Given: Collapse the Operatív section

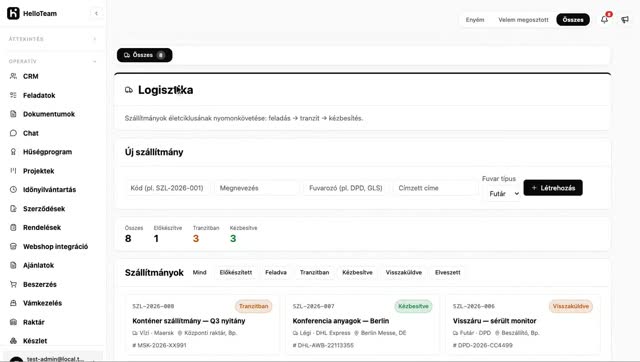Looking at the screenshot, I should coord(95,62).
